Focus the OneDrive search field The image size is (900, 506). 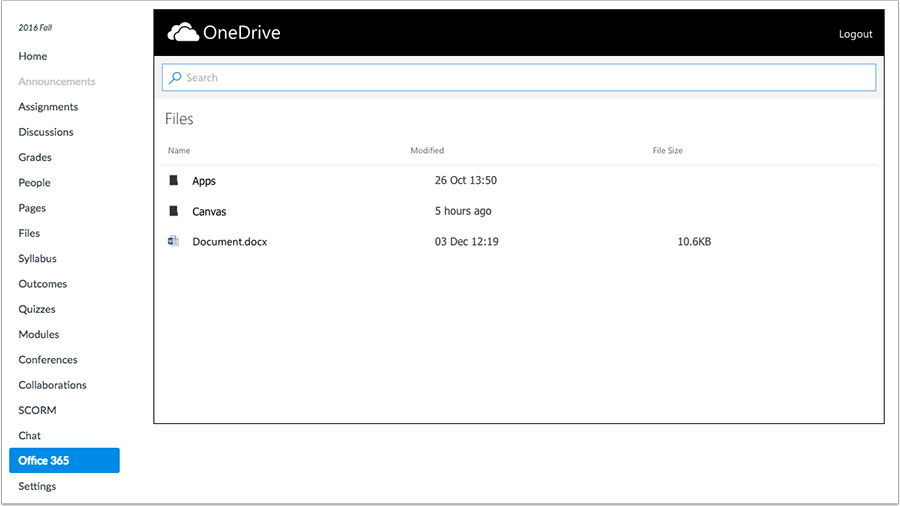tap(520, 78)
